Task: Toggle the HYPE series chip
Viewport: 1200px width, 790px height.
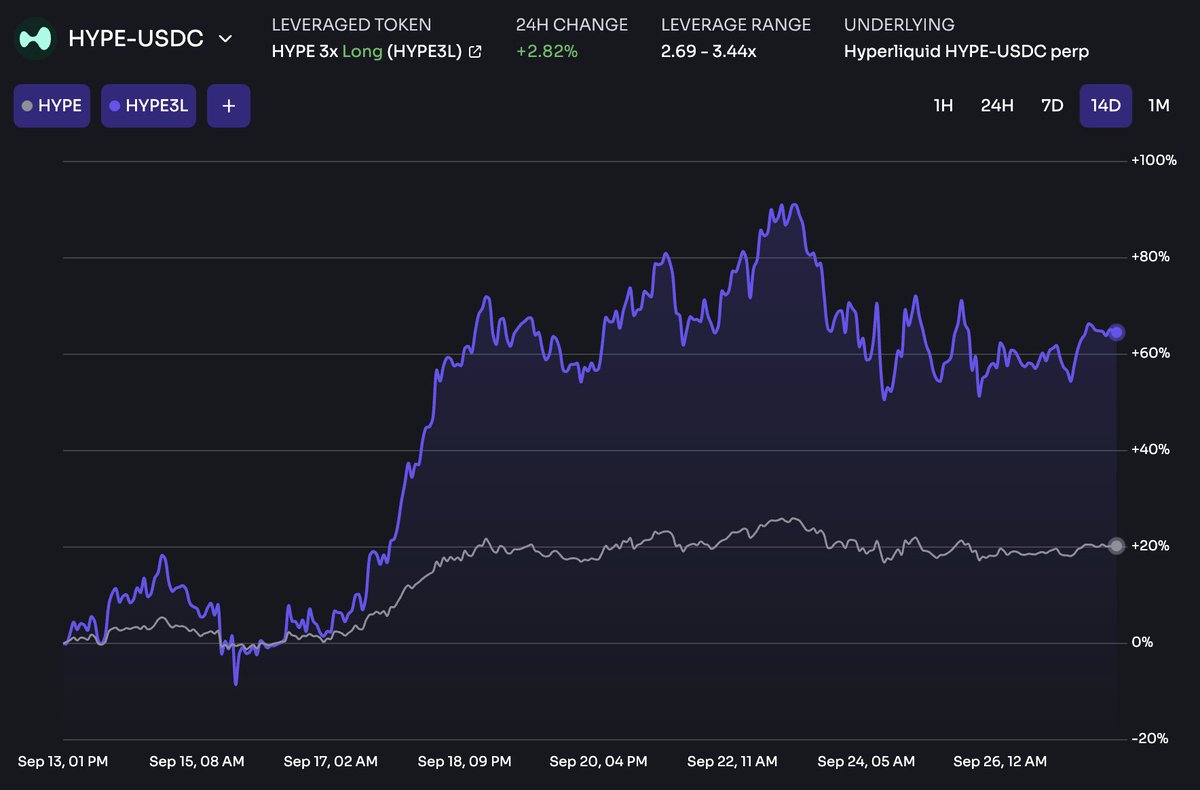Action: pyautogui.click(x=54, y=106)
